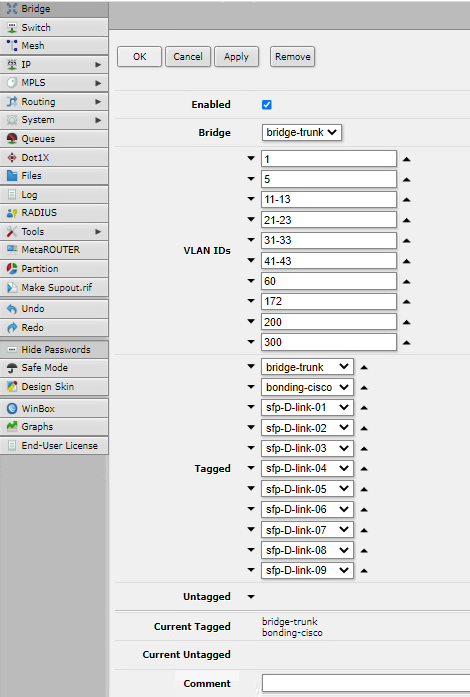
Task: Click the Make Supout.rif icon
Action: tap(12, 288)
